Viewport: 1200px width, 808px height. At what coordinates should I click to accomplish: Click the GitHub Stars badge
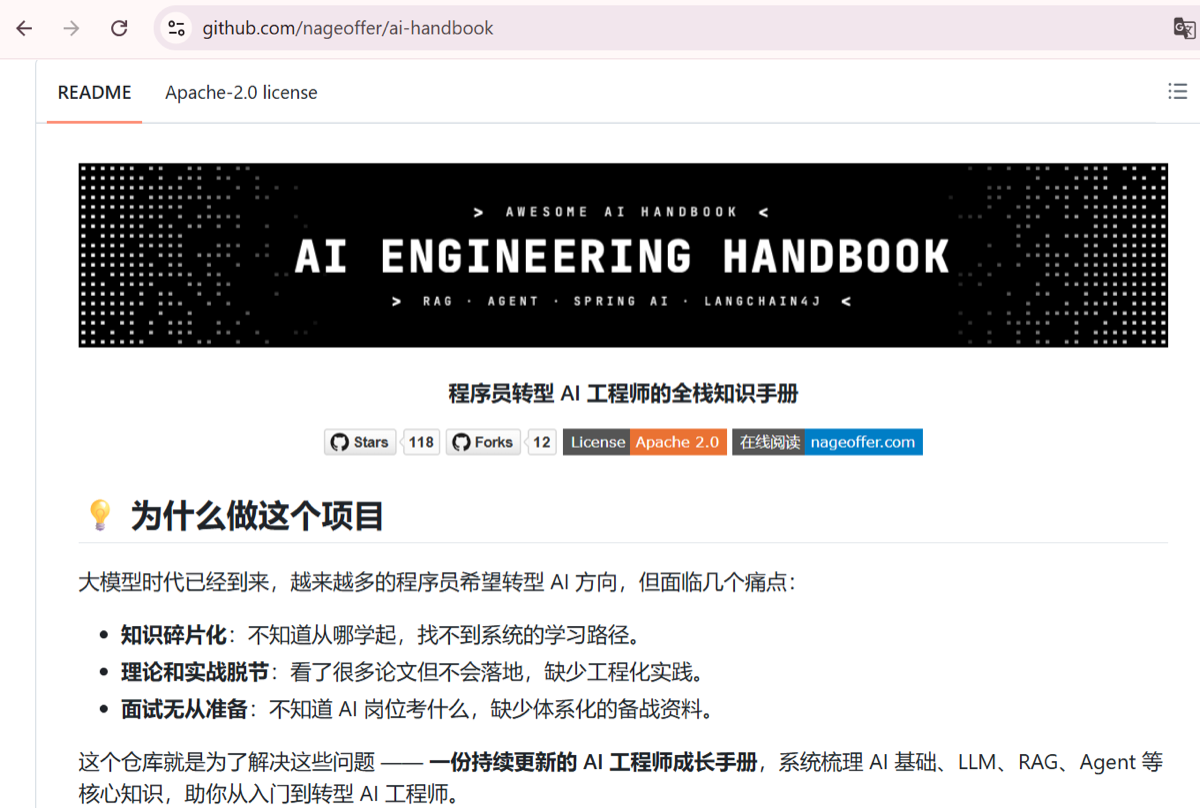(x=360, y=442)
